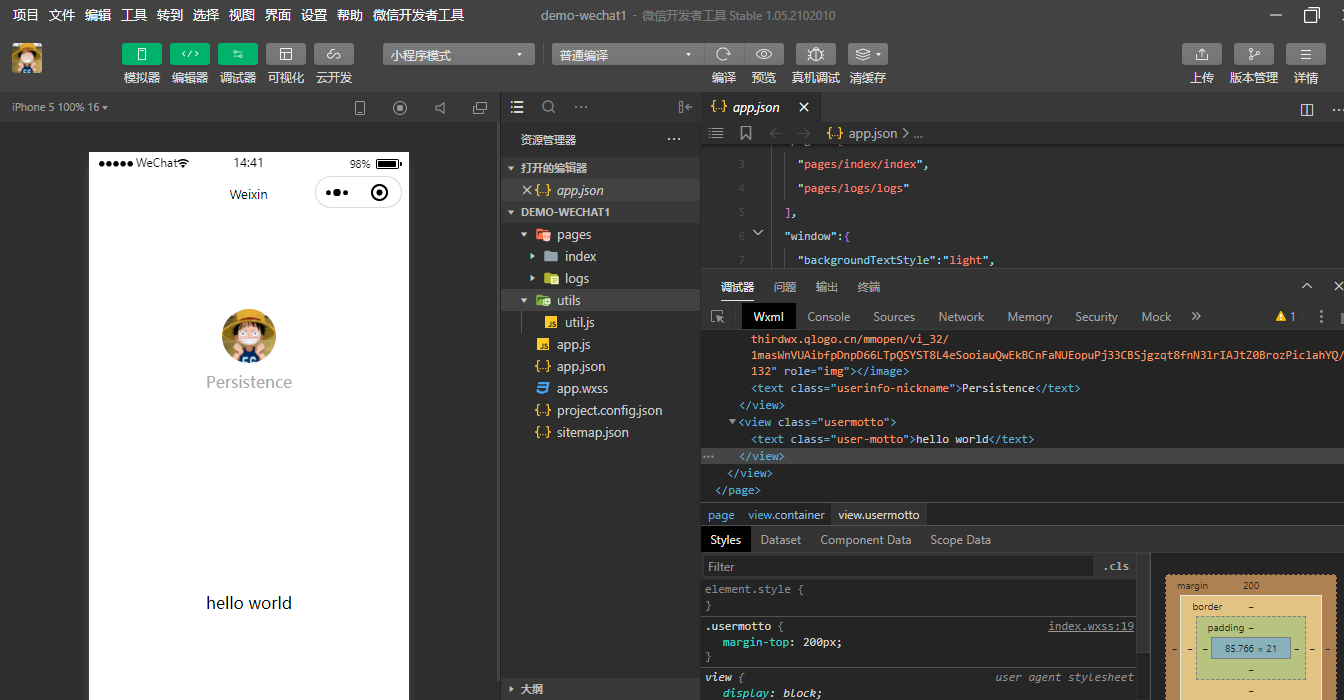The width and height of the screenshot is (1344, 700).
Task: Click the upload (上传) icon
Action: click(x=1201, y=55)
